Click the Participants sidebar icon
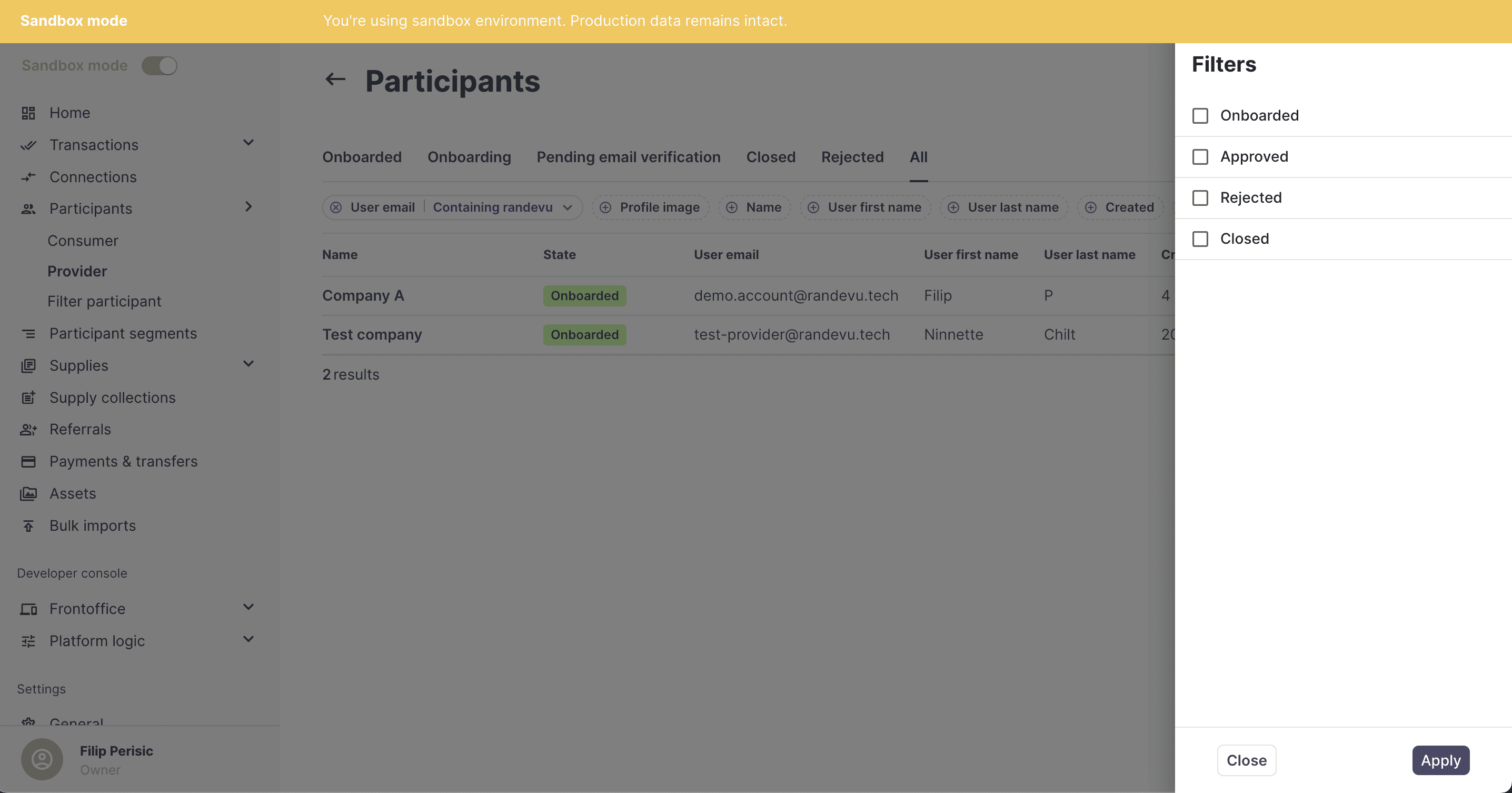Viewport: 1512px width, 793px height. 28,208
